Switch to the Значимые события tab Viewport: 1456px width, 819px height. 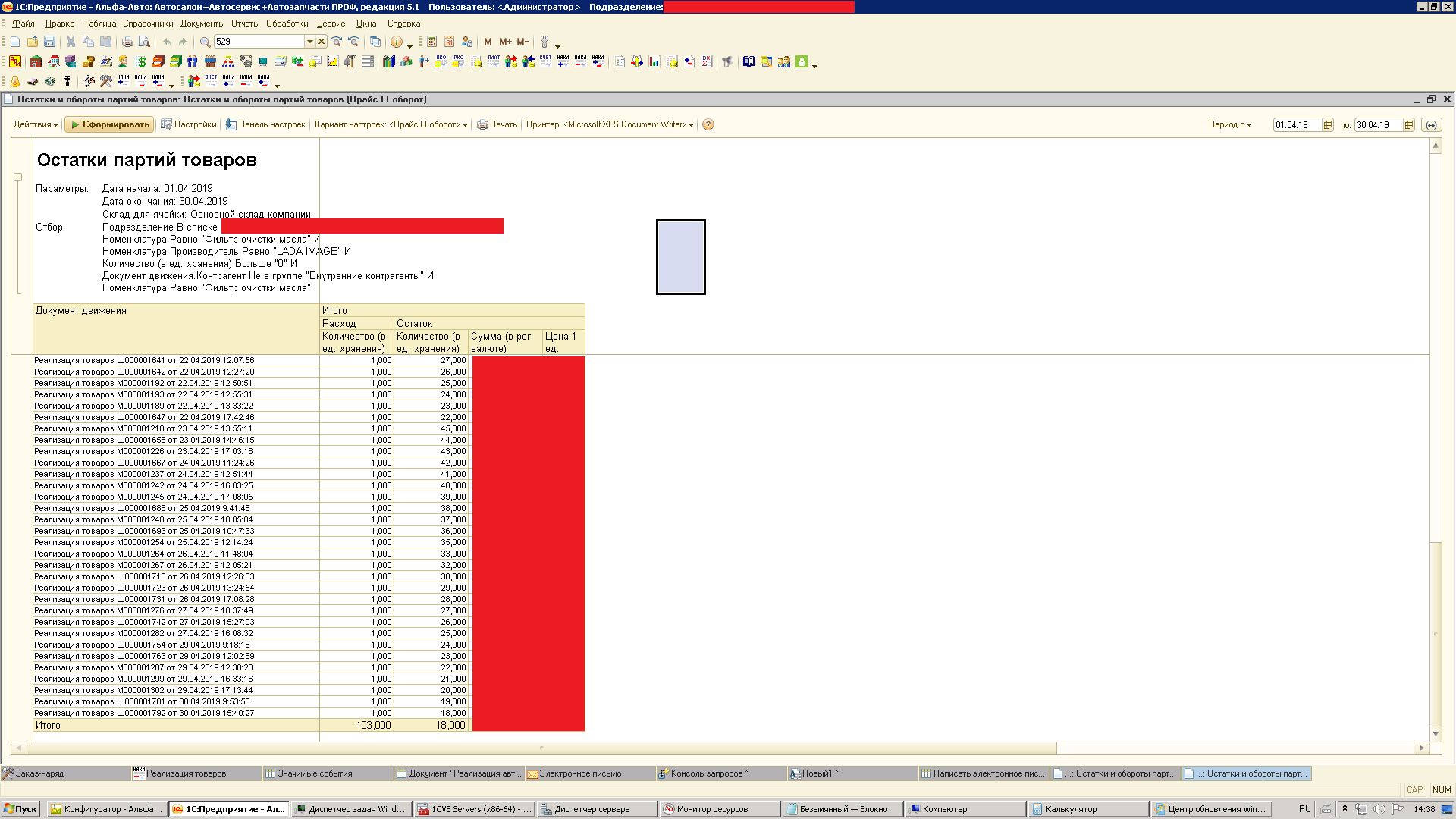tap(328, 773)
